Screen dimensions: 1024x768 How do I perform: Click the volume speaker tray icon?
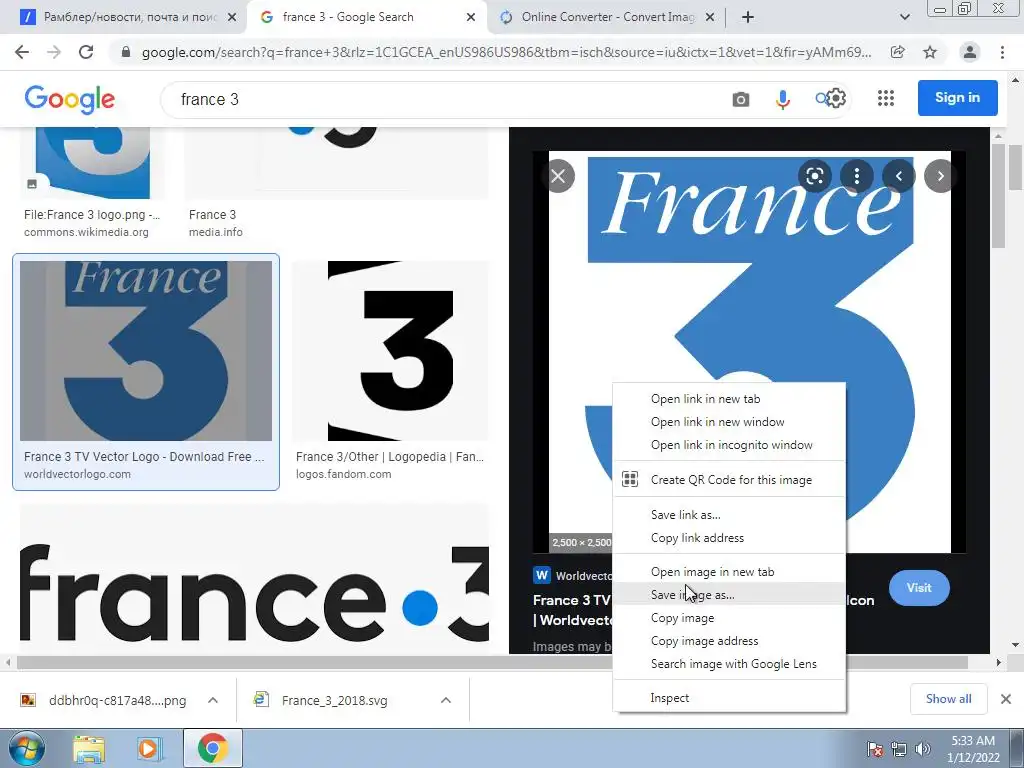pos(922,749)
